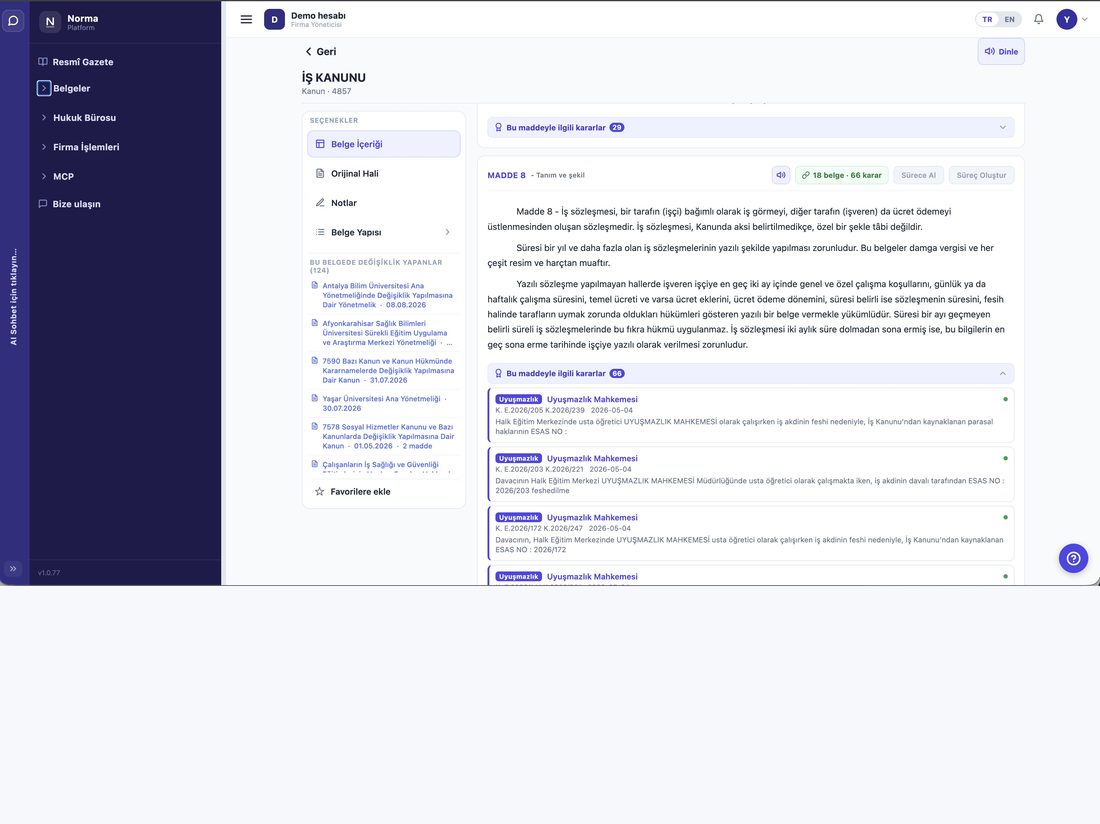The image size is (1100, 824).
Task: Open the Notlar option
Action: click(384, 203)
